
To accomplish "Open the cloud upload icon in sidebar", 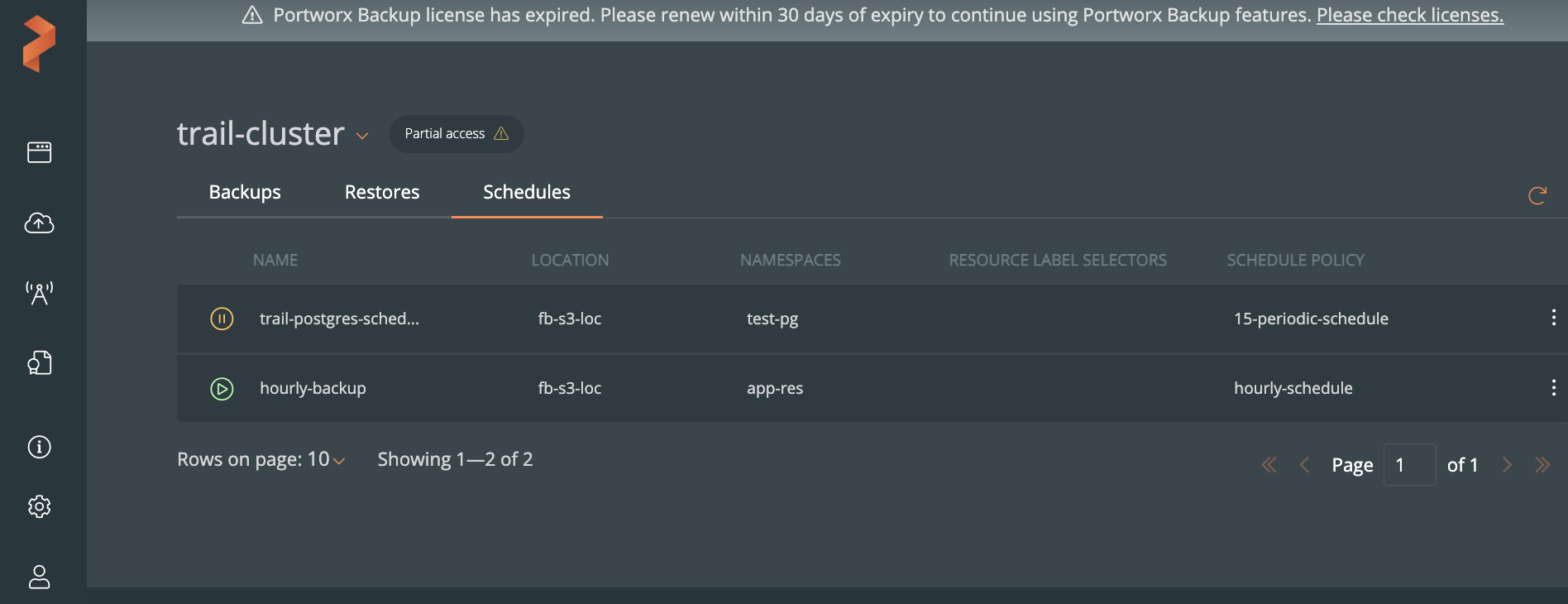I will [39, 223].
